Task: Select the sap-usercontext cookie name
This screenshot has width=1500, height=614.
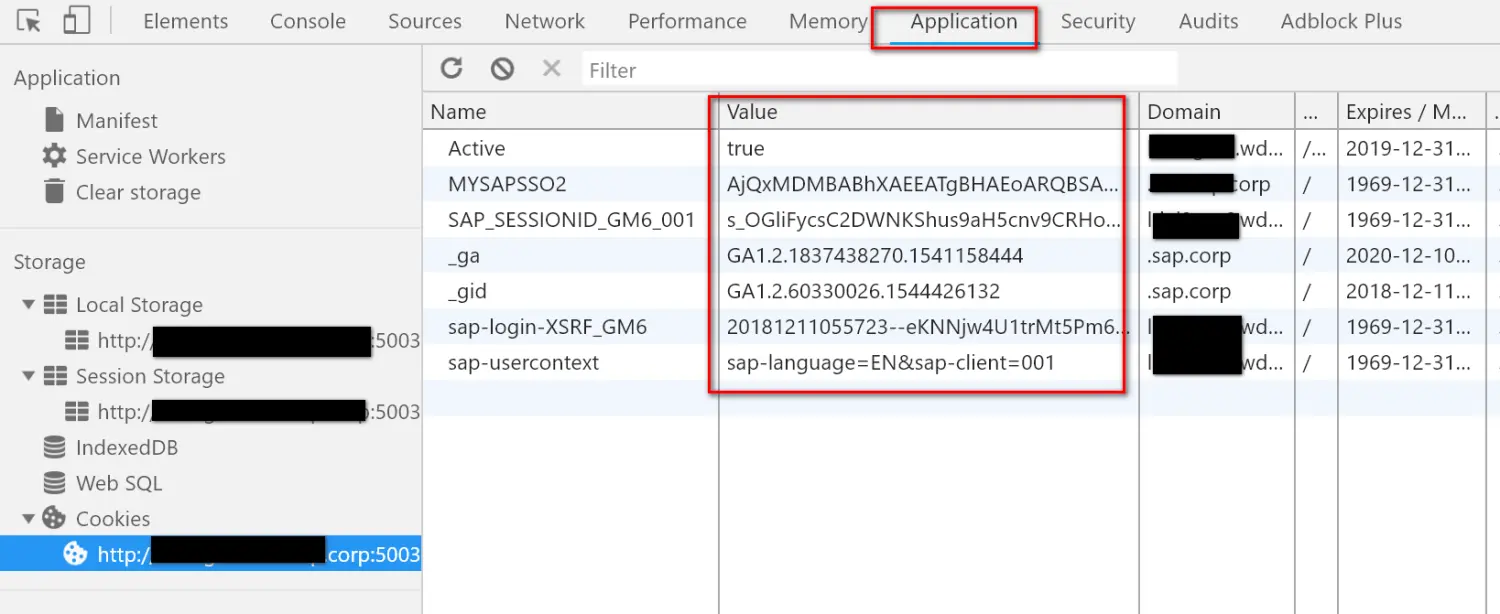Action: point(523,363)
